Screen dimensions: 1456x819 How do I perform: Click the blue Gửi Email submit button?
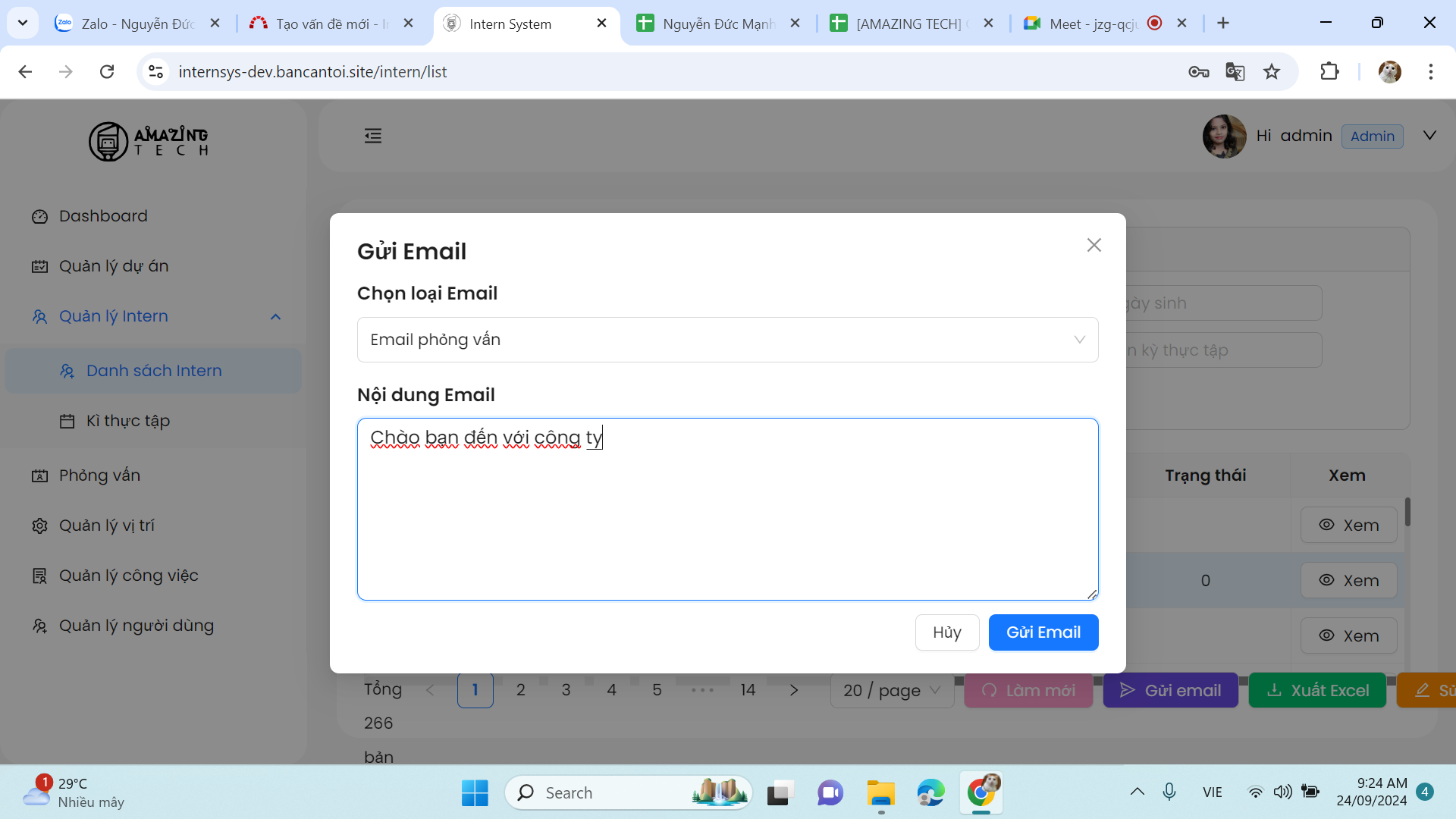click(x=1043, y=632)
